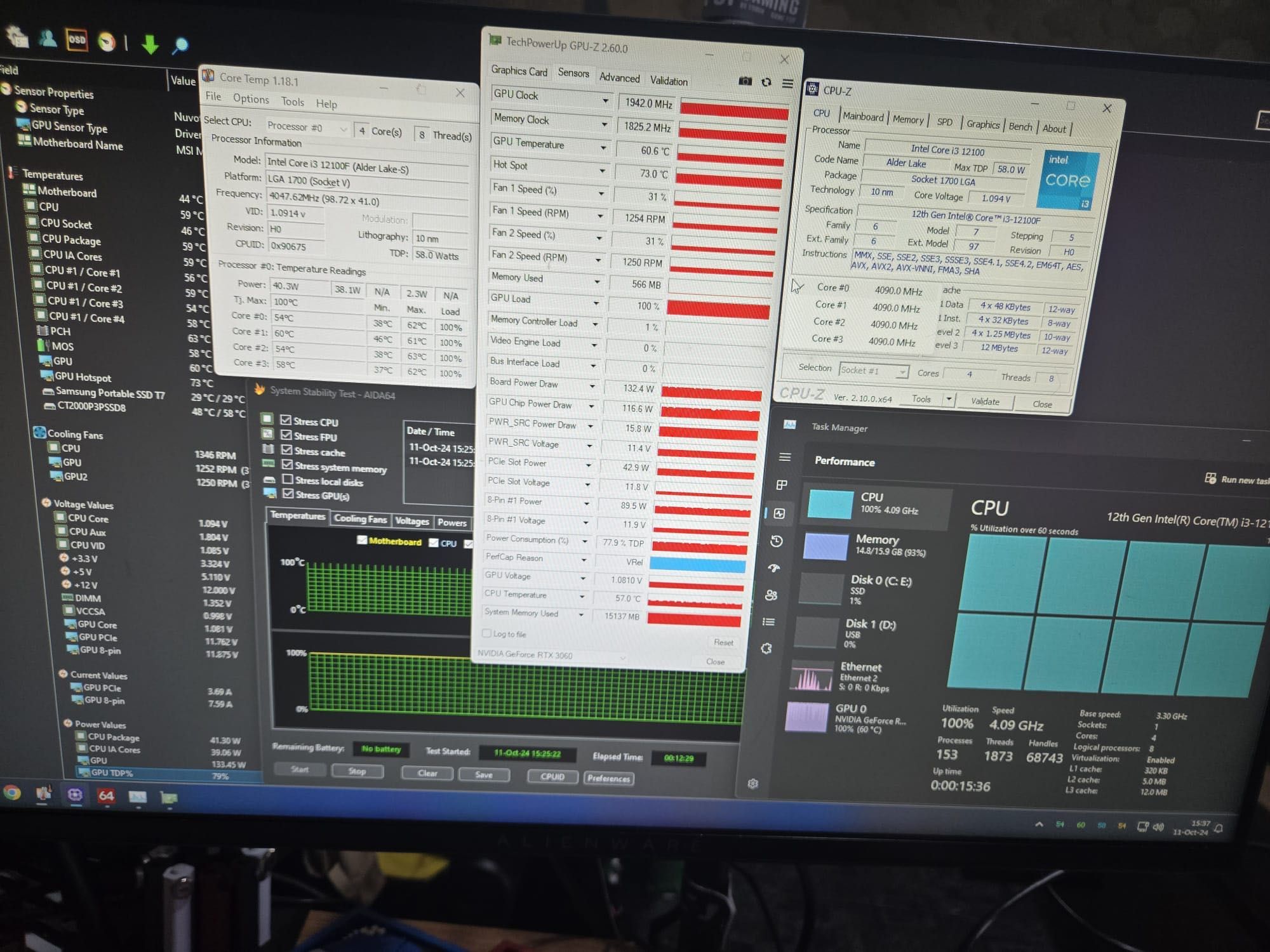Take GPU-Z screenshot with camera icon

[745, 81]
